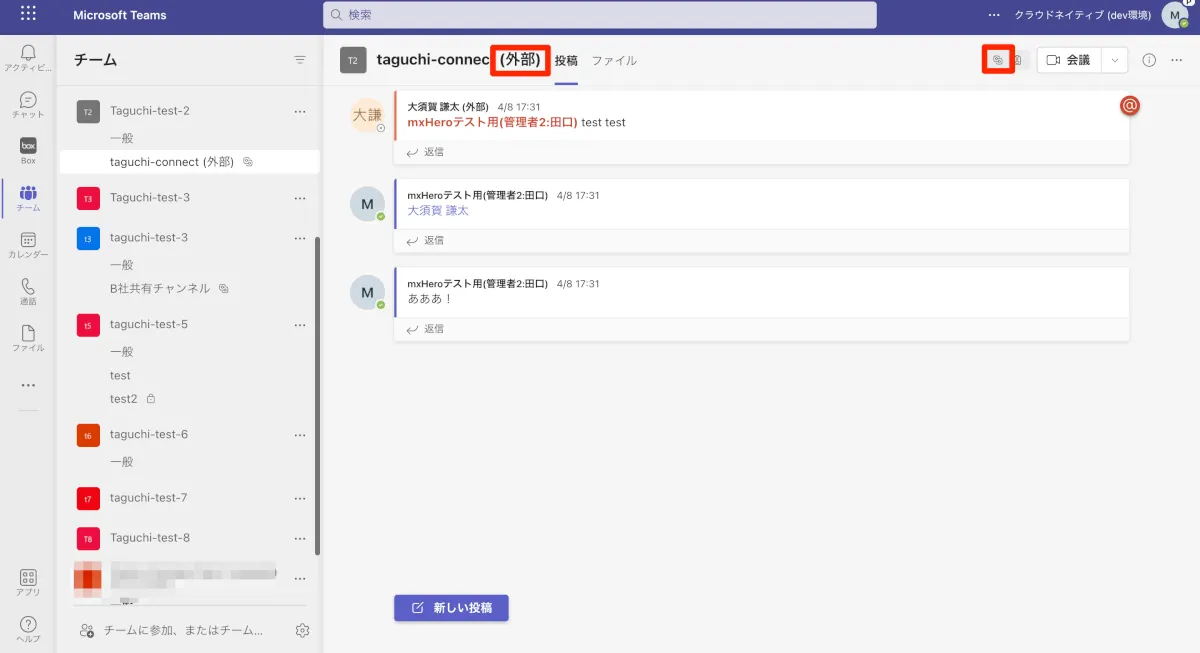Open 一般 channel under taguchi-test-6

coord(121,462)
